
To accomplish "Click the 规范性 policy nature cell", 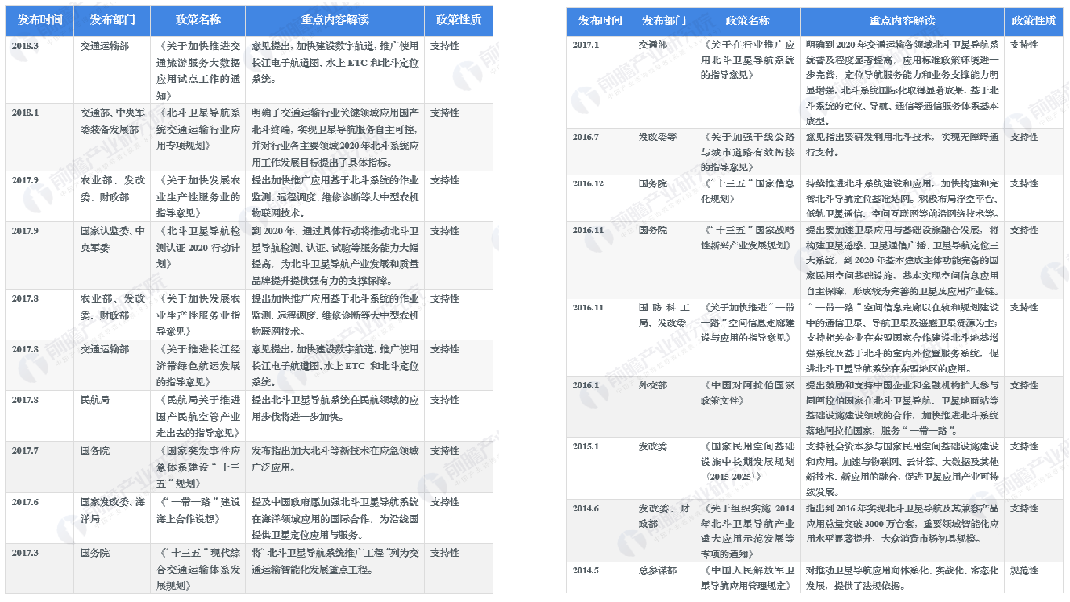I will pyautogui.click(x=1024, y=571).
